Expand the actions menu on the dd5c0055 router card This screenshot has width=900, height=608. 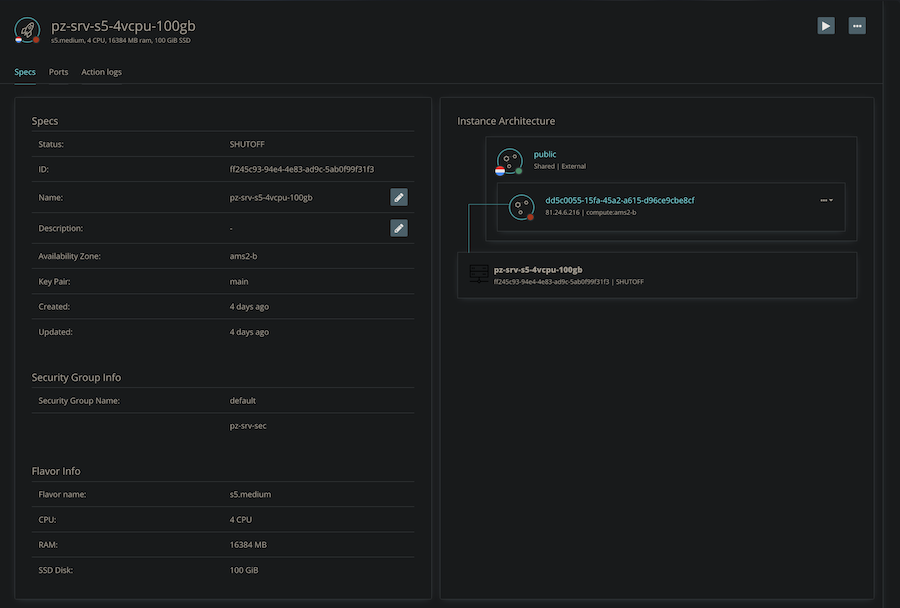[823, 199]
